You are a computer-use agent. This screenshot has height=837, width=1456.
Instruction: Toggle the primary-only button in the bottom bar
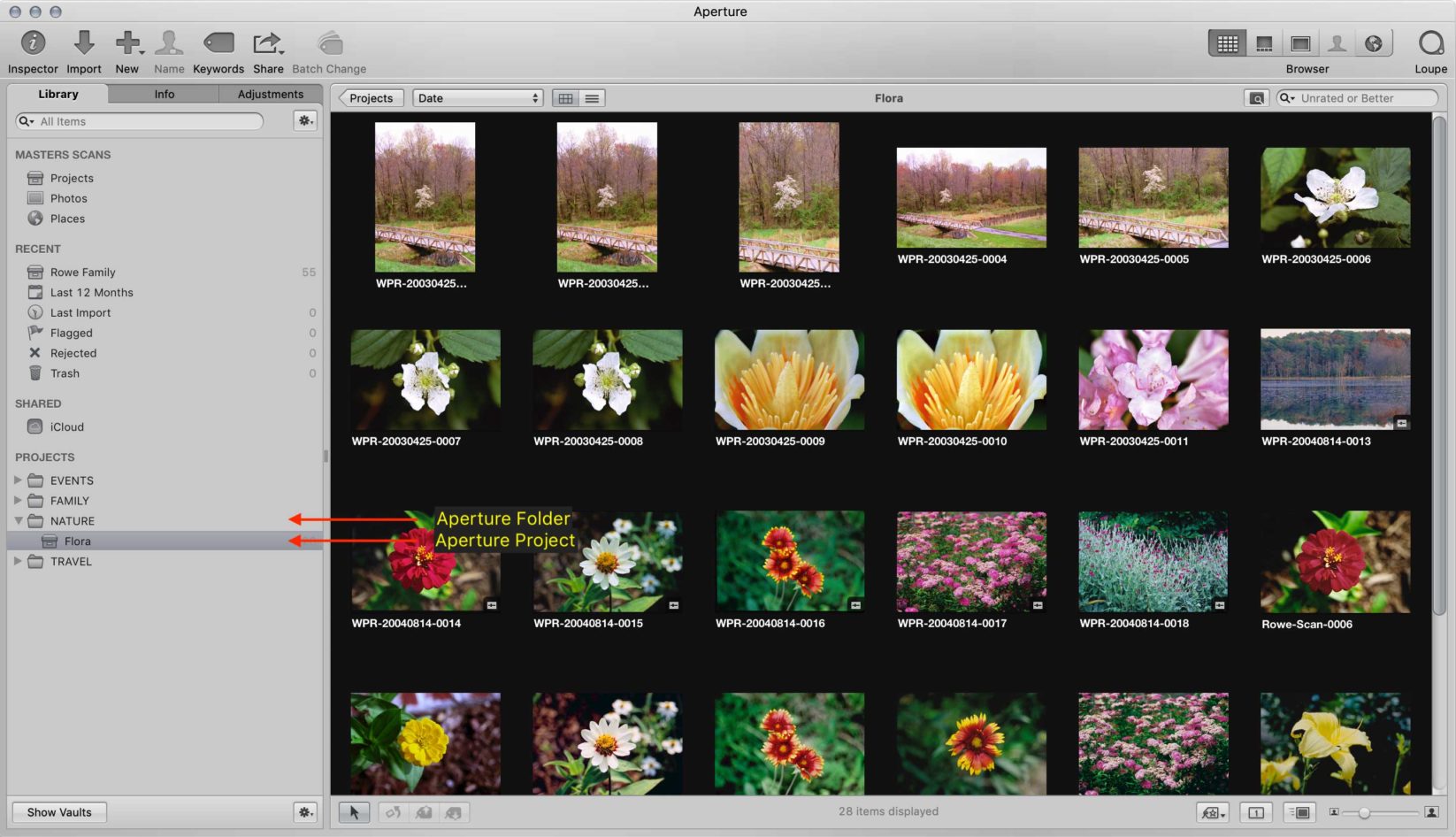click(1256, 812)
